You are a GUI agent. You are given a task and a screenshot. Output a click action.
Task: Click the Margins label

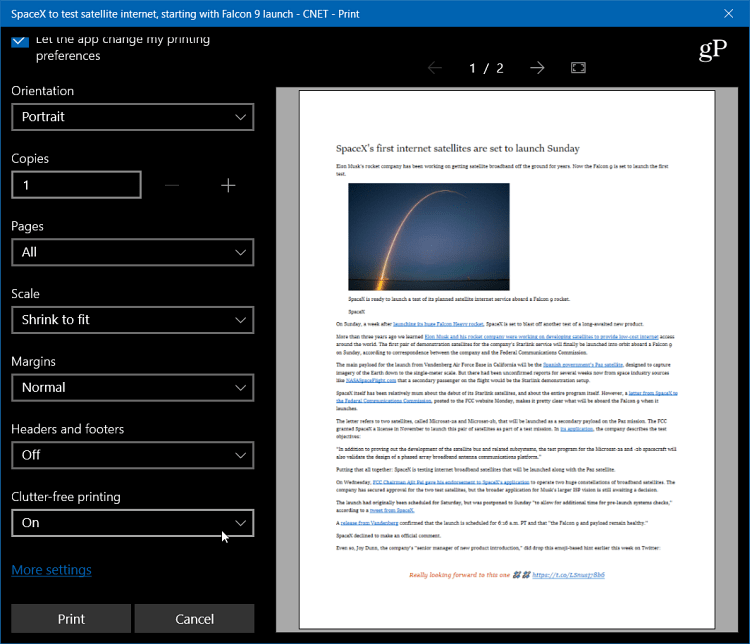(33, 362)
